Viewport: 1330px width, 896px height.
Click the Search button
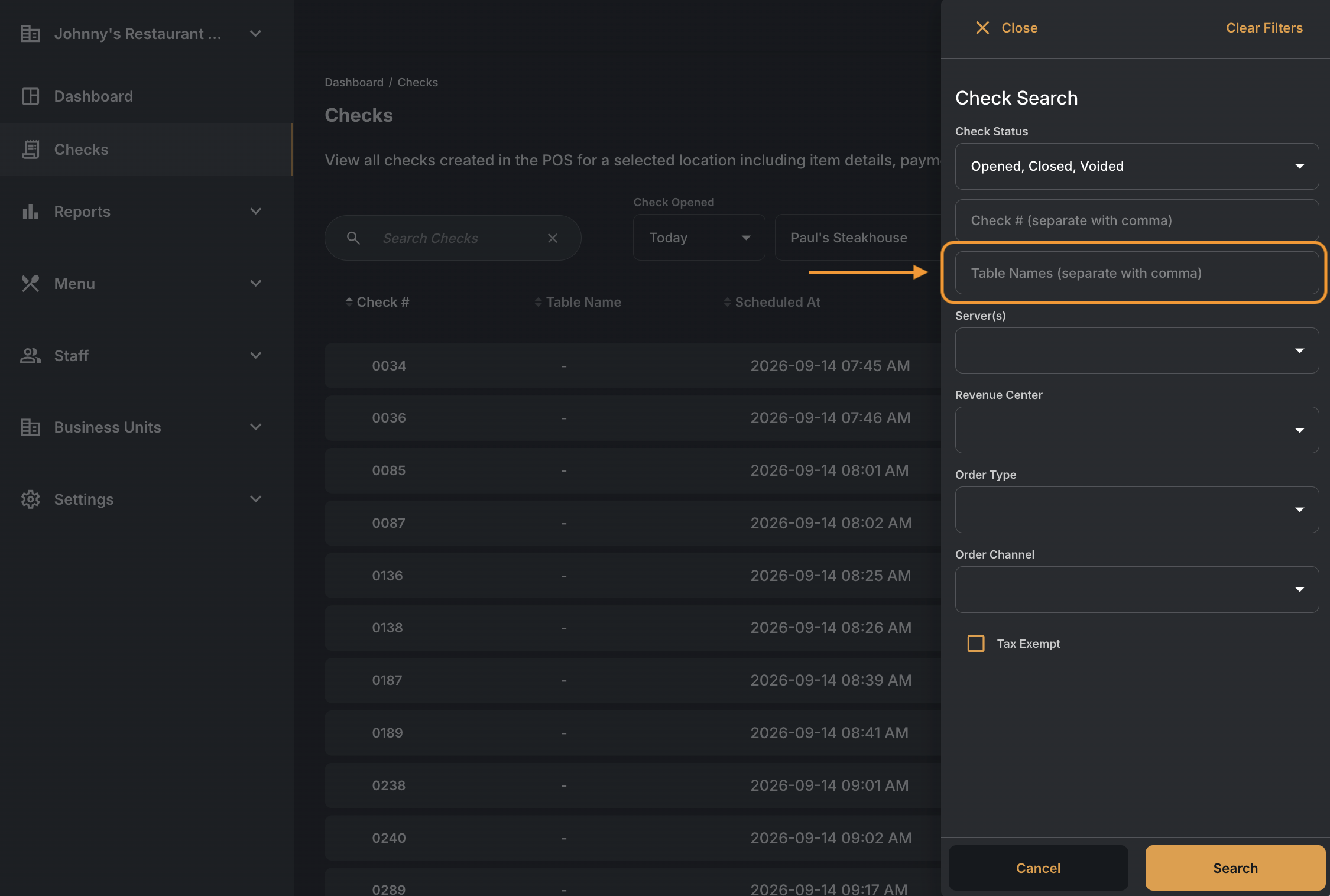pos(1235,868)
